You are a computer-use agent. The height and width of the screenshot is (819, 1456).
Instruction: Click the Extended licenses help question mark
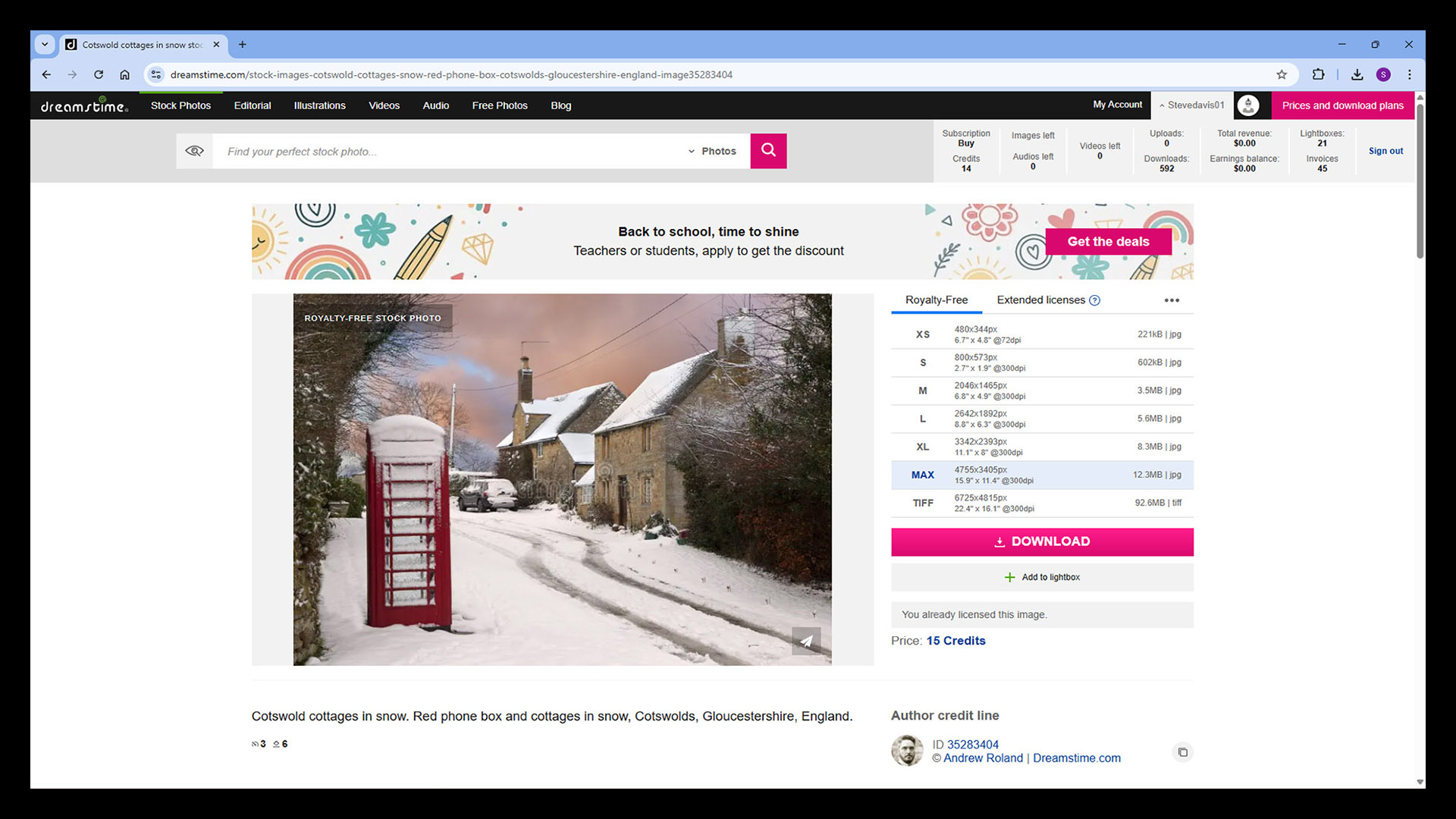click(x=1094, y=300)
